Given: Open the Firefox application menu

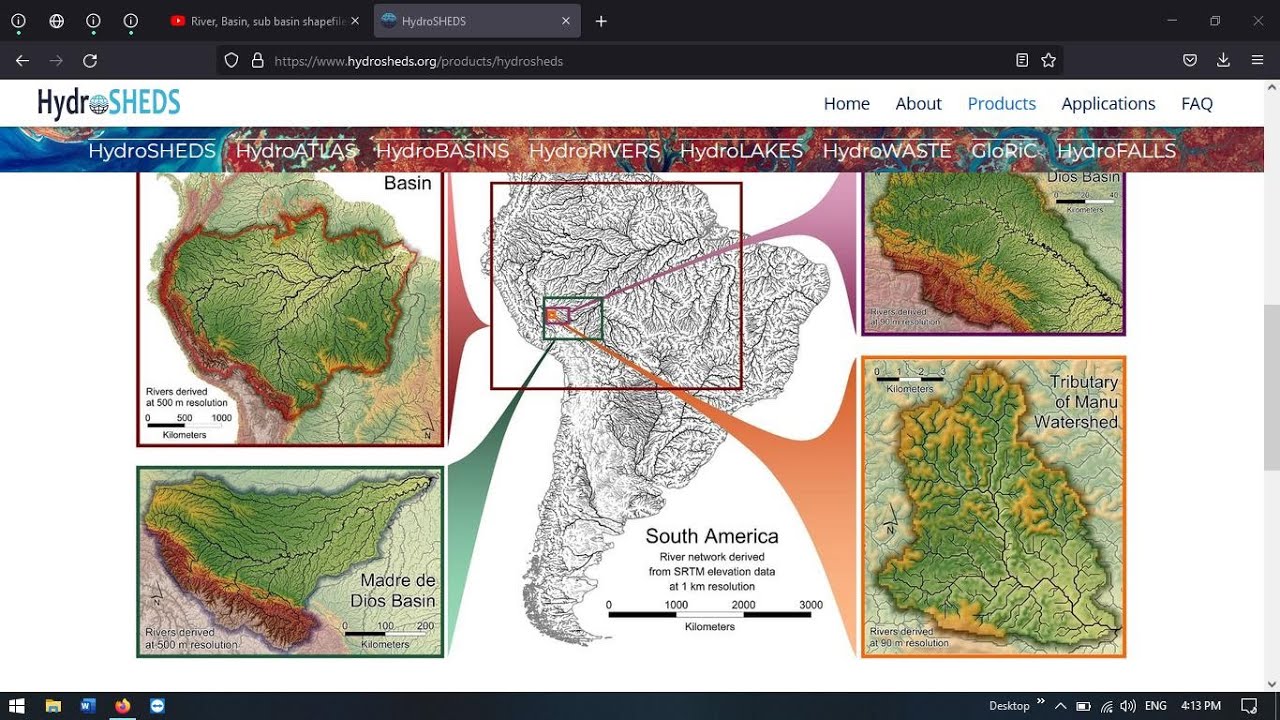Looking at the screenshot, I should pos(1257,61).
